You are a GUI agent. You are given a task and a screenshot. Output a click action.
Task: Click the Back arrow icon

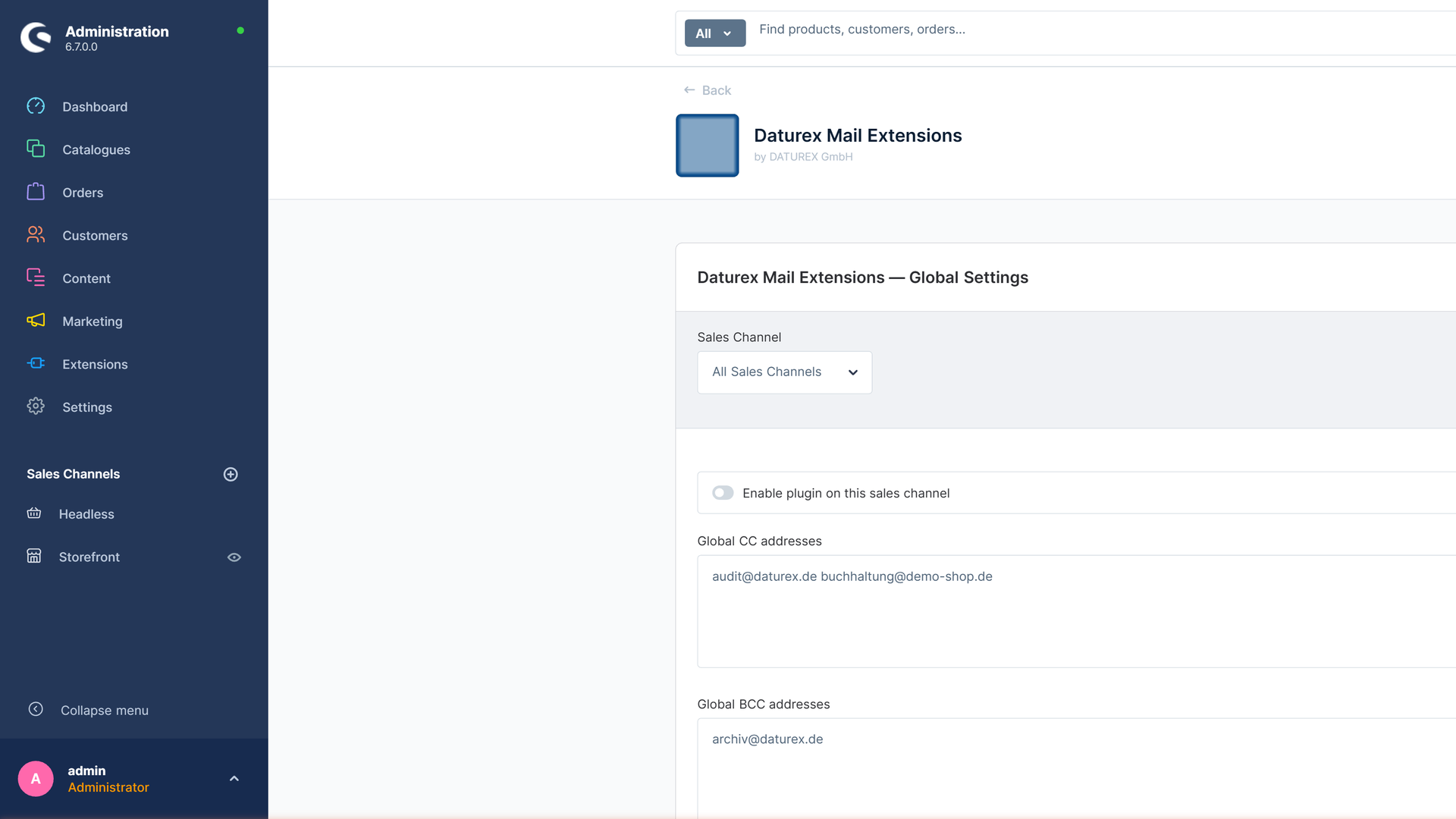689,90
